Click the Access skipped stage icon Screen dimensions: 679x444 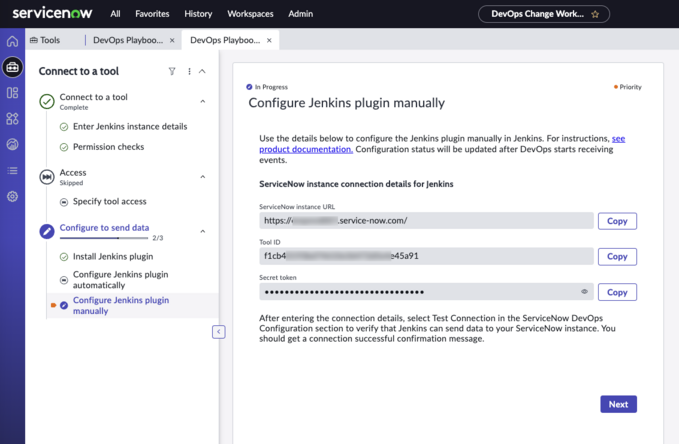(x=47, y=177)
